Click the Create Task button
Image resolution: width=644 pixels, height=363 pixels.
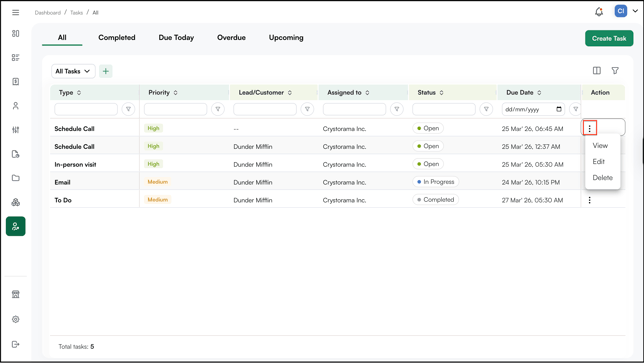click(x=609, y=38)
